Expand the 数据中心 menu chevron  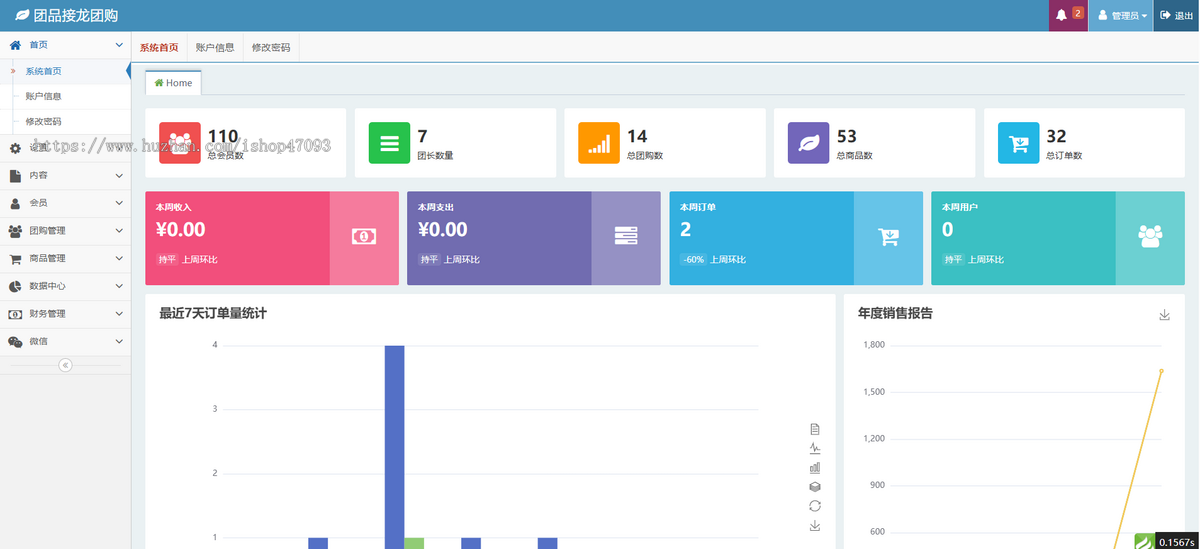[x=119, y=286]
